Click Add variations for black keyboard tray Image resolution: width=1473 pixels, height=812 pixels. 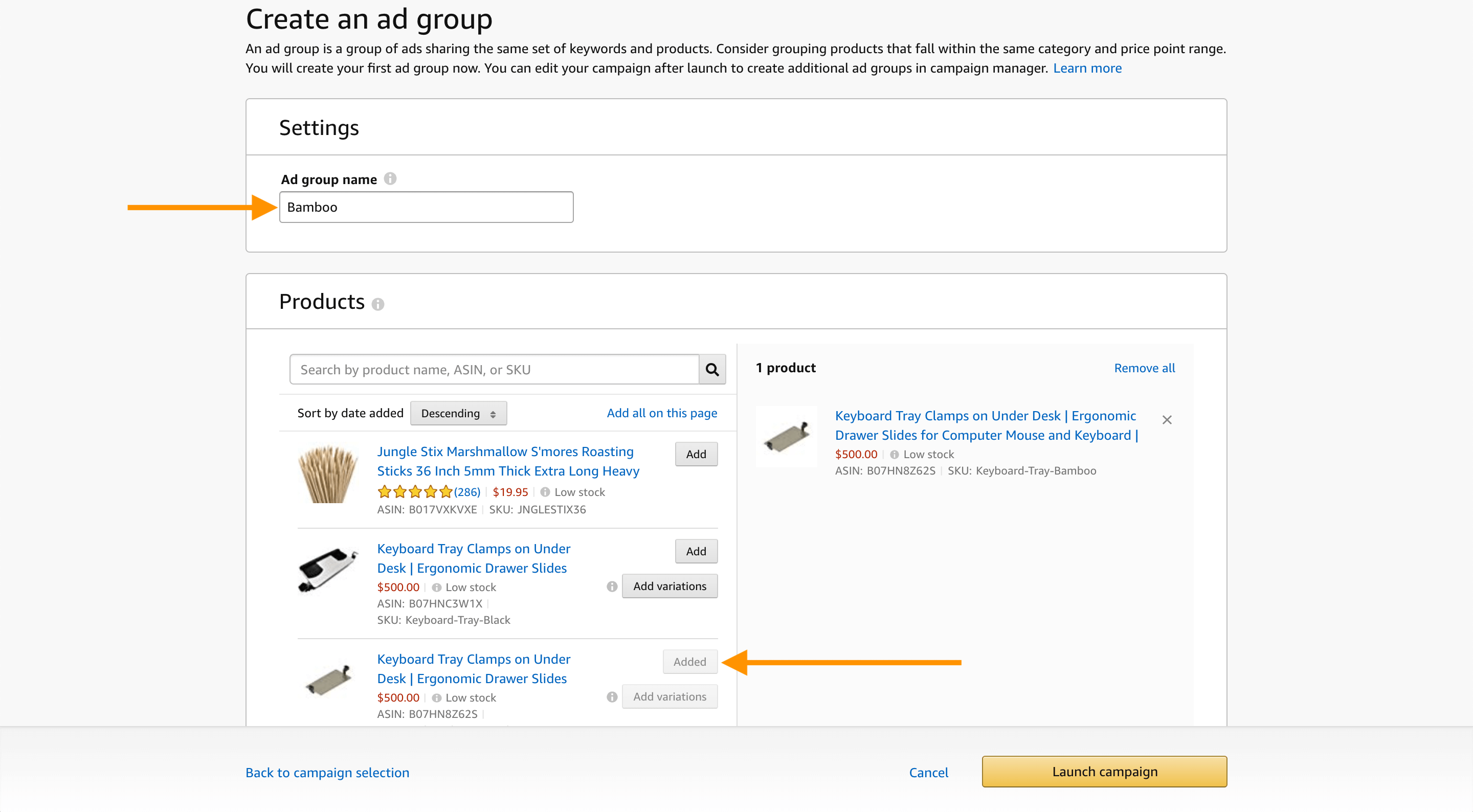pos(669,586)
